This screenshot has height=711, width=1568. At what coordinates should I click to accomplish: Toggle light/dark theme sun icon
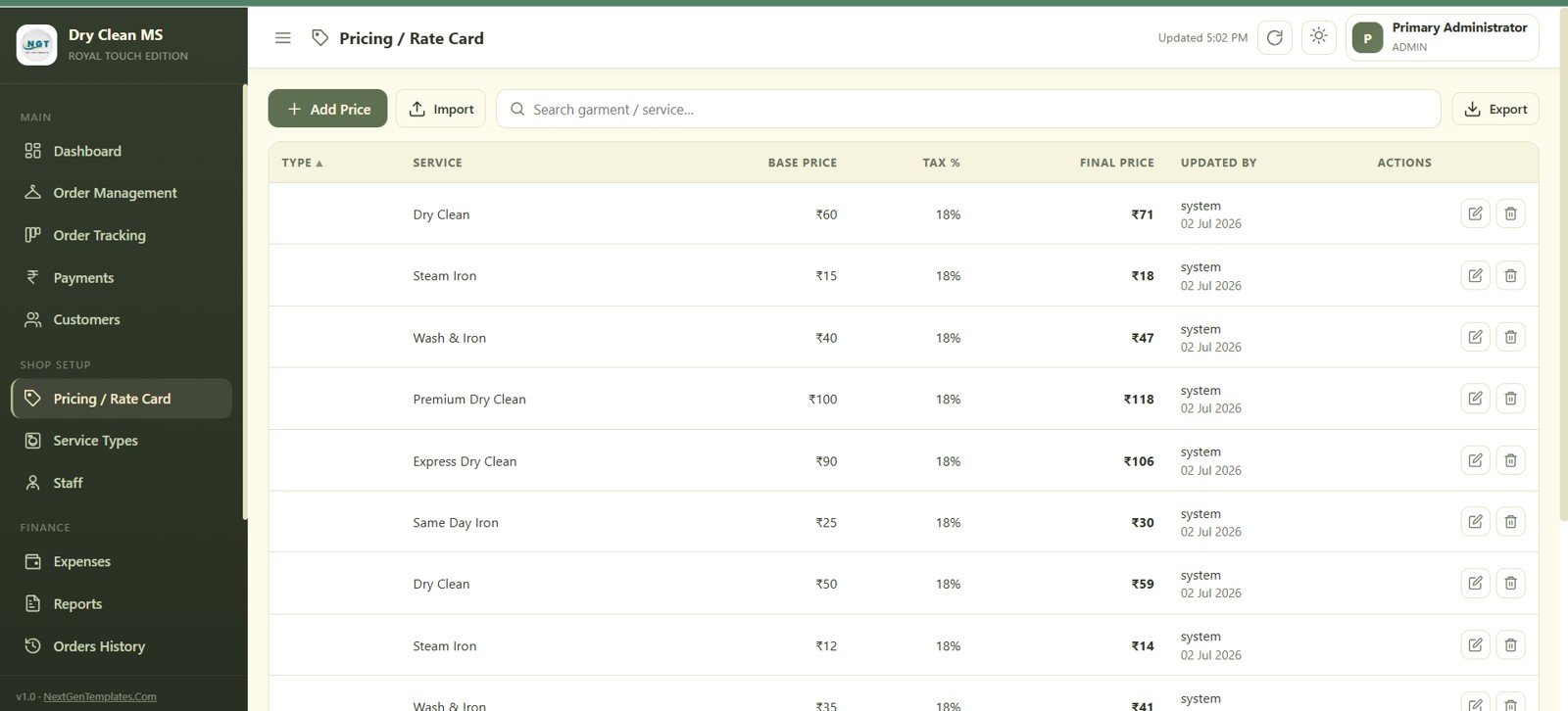click(1319, 37)
